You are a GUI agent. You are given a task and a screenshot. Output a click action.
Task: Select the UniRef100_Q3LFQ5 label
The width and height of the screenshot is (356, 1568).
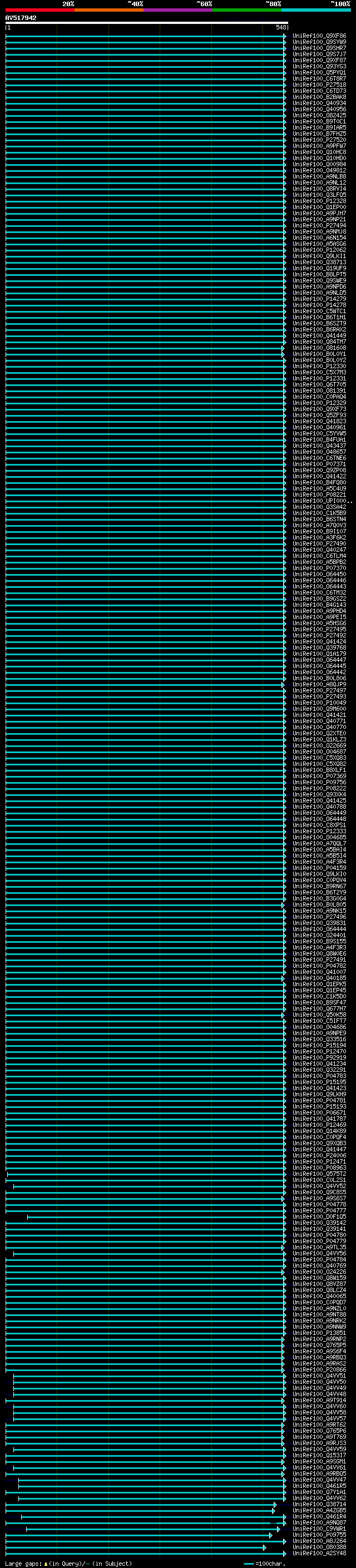(x=319, y=195)
